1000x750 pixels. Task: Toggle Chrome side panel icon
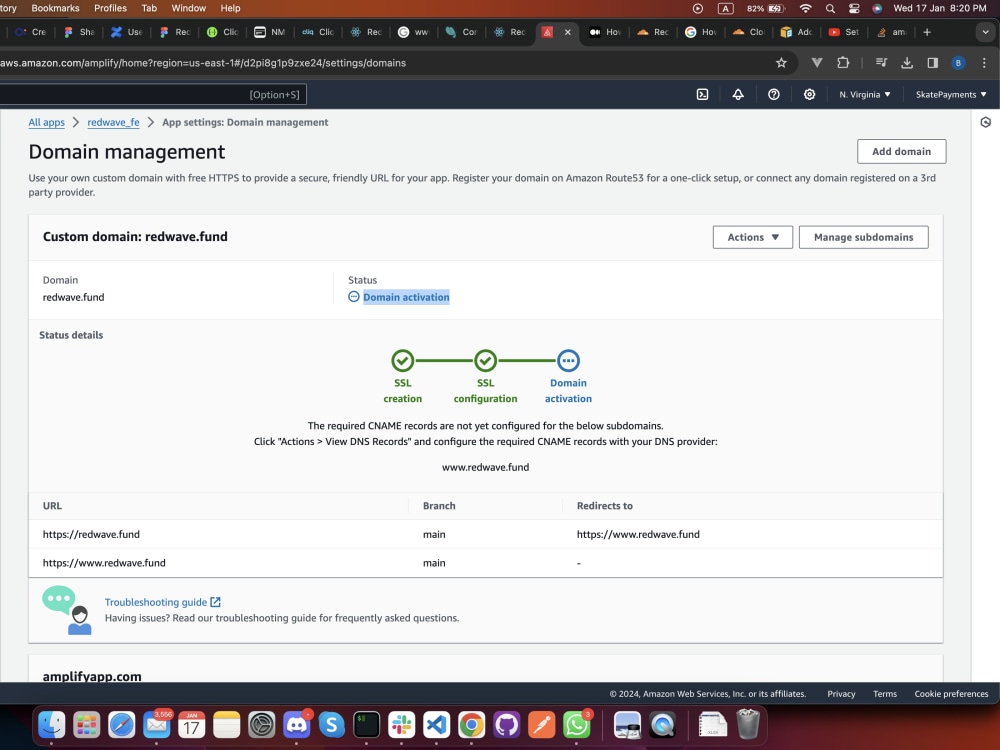[x=932, y=62]
